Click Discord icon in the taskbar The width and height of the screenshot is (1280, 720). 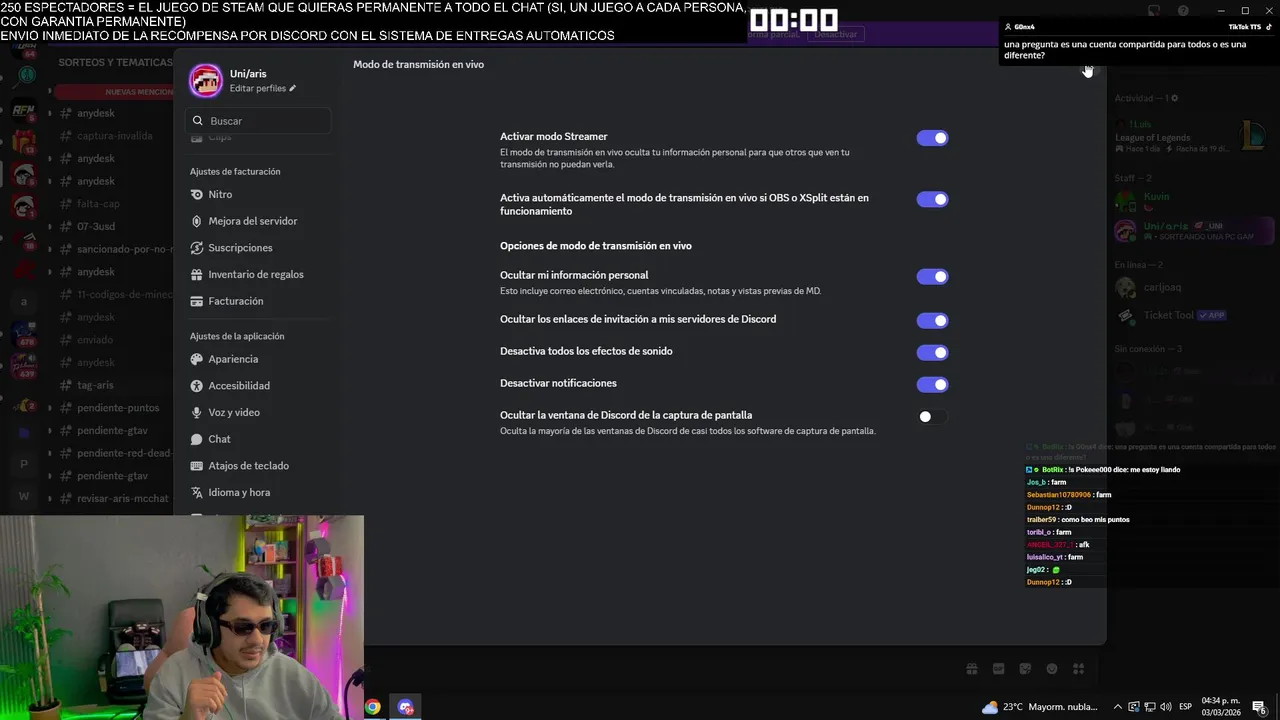point(405,707)
